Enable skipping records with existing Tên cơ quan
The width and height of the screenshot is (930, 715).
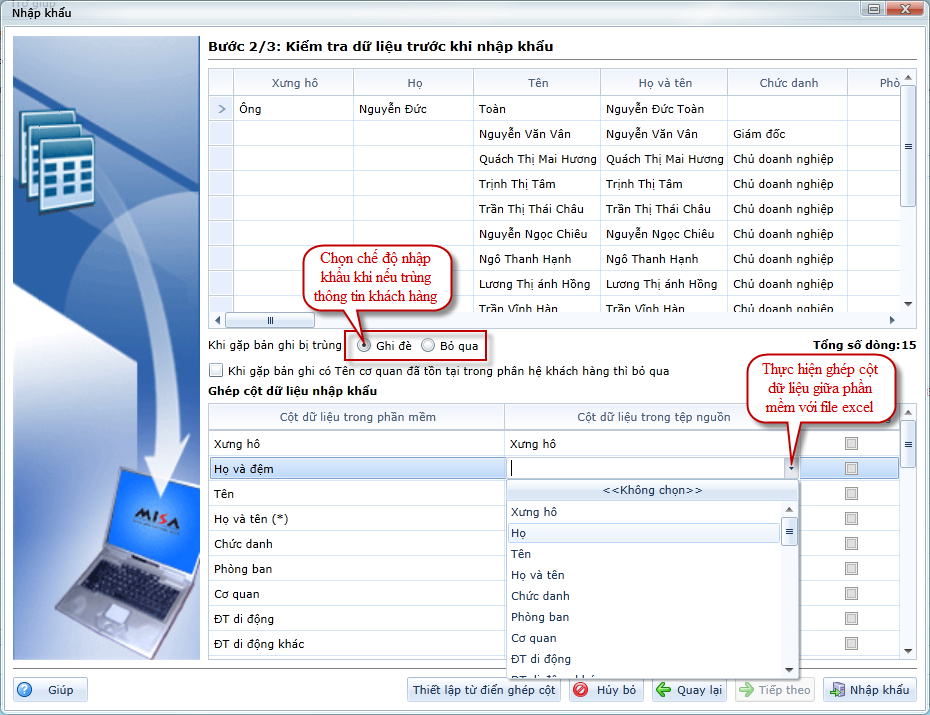pyautogui.click(x=216, y=371)
